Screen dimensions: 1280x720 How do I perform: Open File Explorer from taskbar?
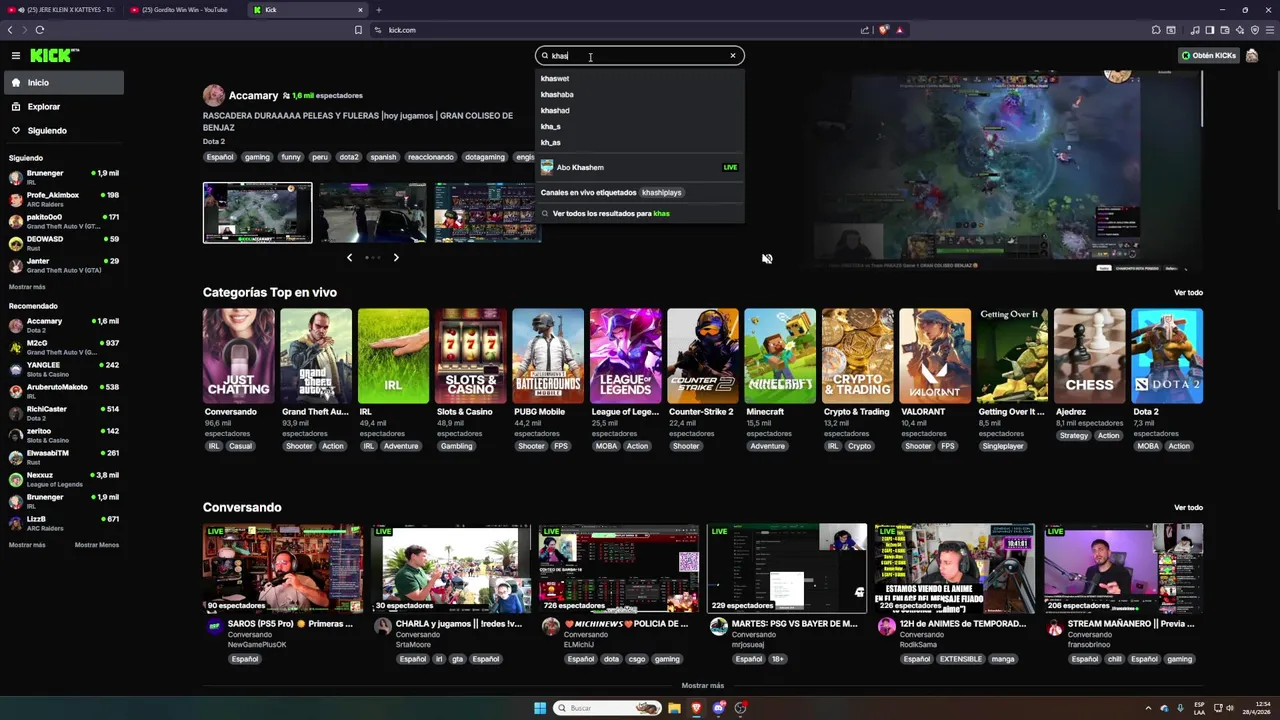[674, 708]
